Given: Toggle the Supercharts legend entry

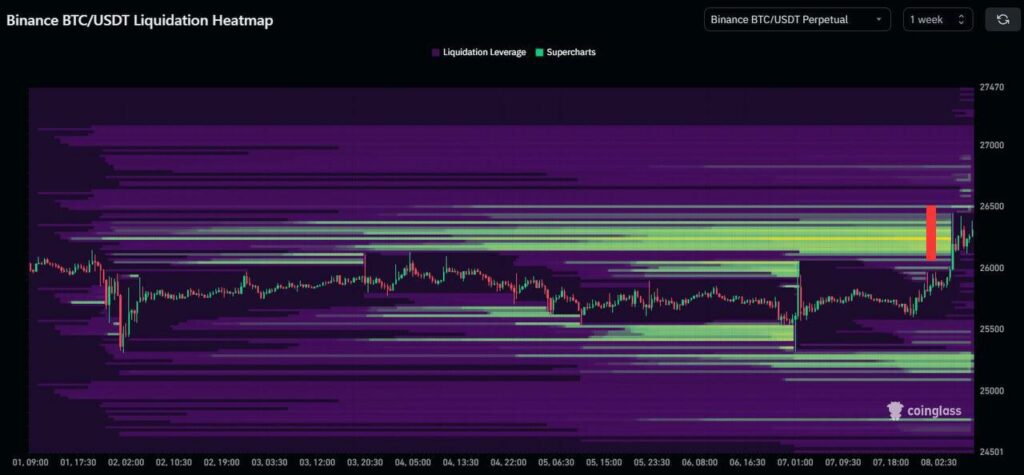Looking at the screenshot, I should (x=565, y=52).
